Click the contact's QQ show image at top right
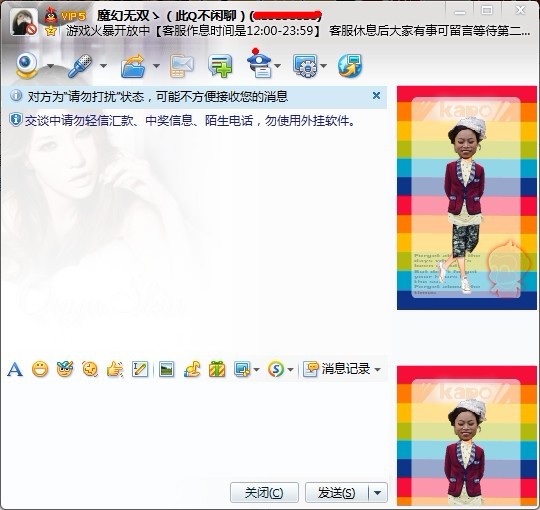The image size is (540, 510). click(x=467, y=198)
